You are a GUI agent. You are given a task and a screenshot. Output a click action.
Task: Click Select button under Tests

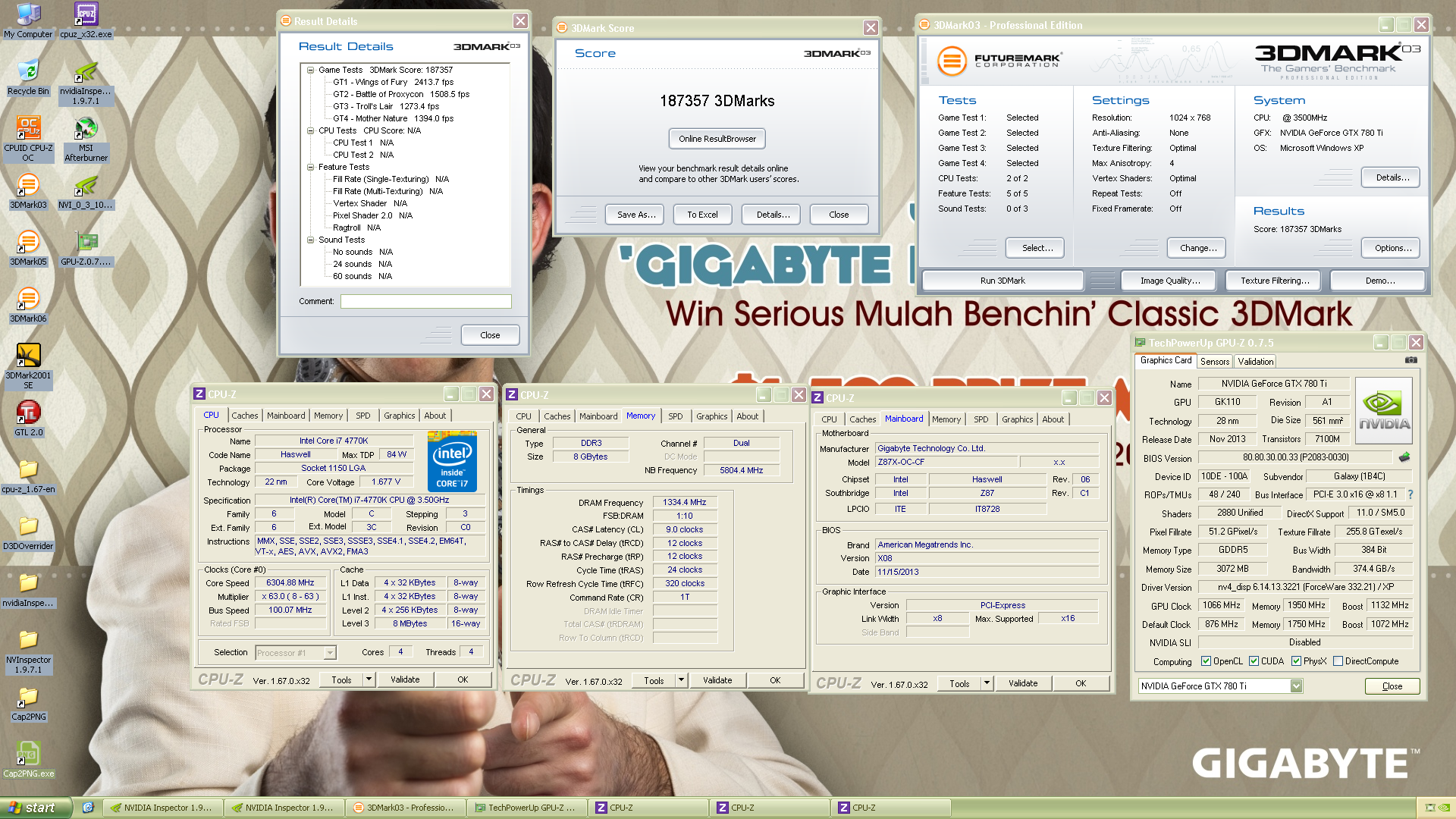1037,248
